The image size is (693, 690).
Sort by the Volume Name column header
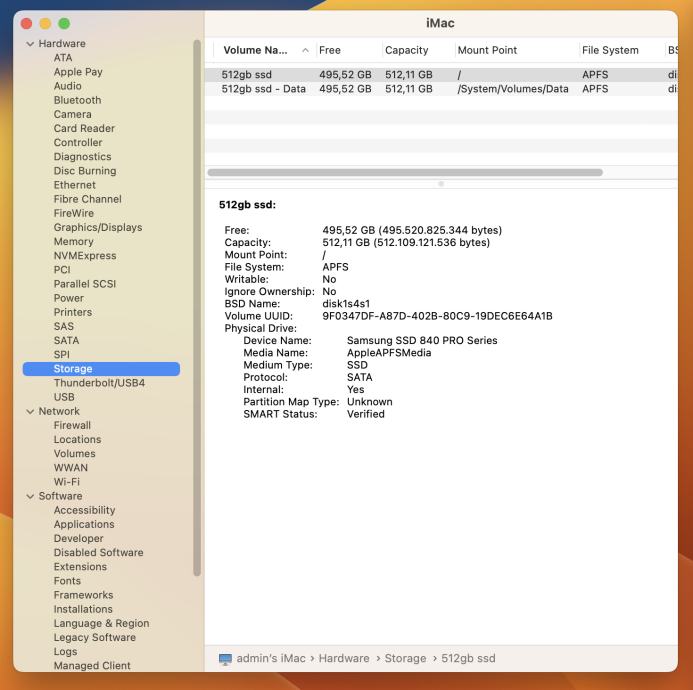tap(256, 50)
